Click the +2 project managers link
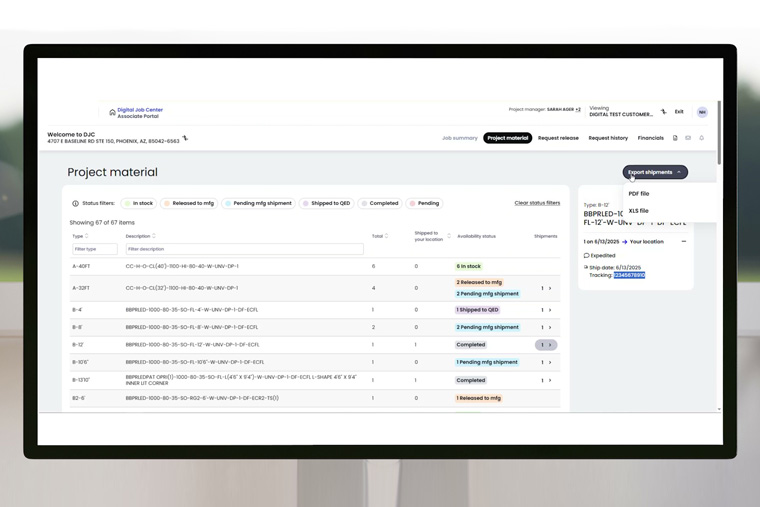The image size is (760, 507). tap(578, 110)
